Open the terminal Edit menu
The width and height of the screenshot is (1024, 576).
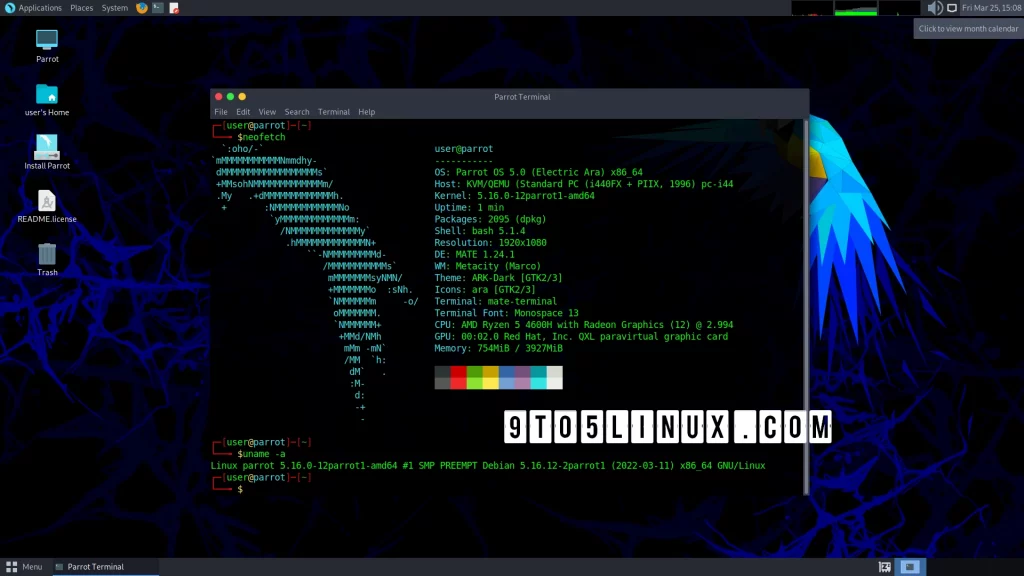tap(243, 112)
